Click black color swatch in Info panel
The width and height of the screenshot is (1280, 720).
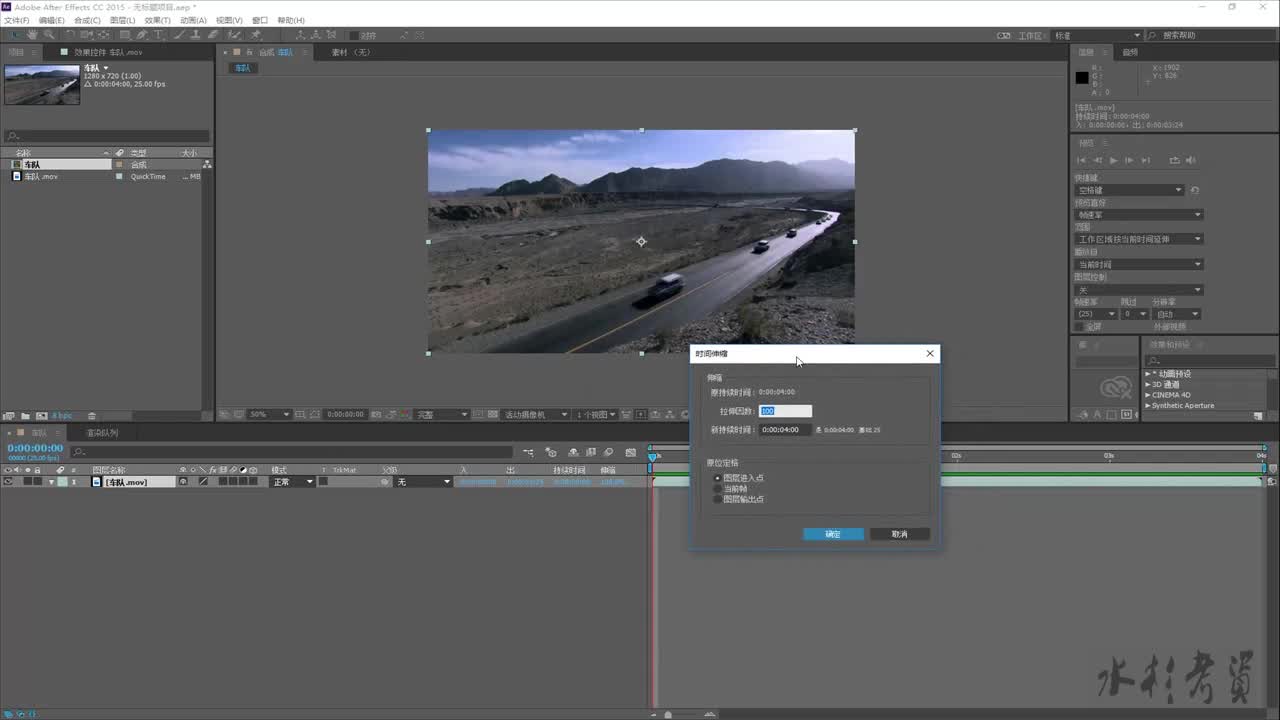click(1081, 77)
